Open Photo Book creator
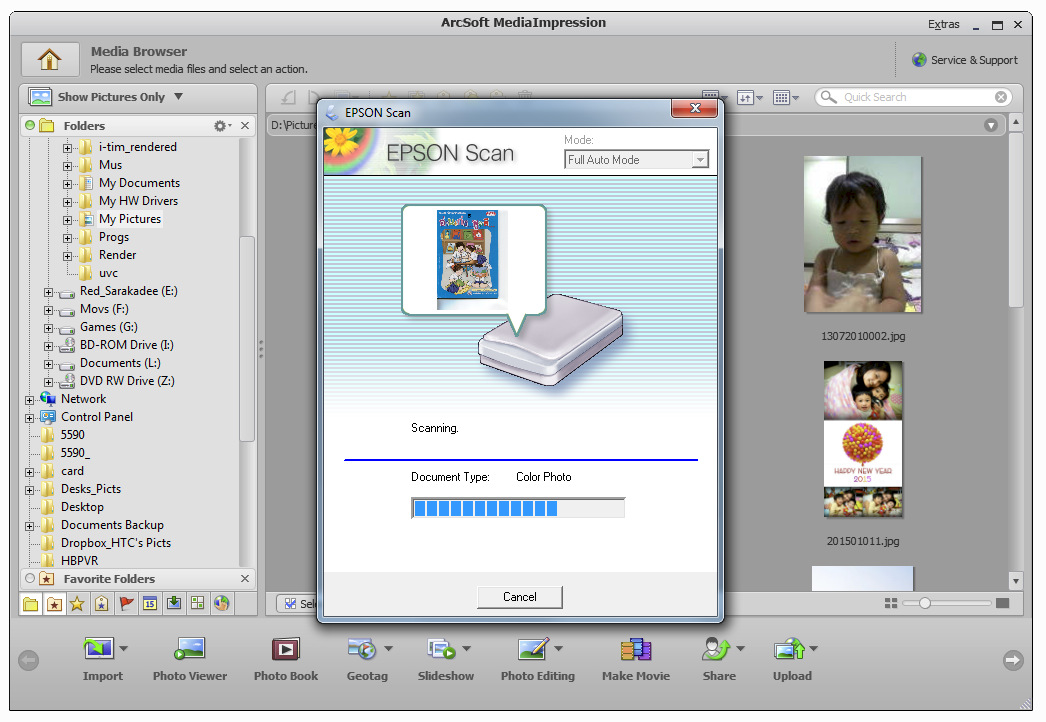1046x722 pixels. (x=286, y=659)
